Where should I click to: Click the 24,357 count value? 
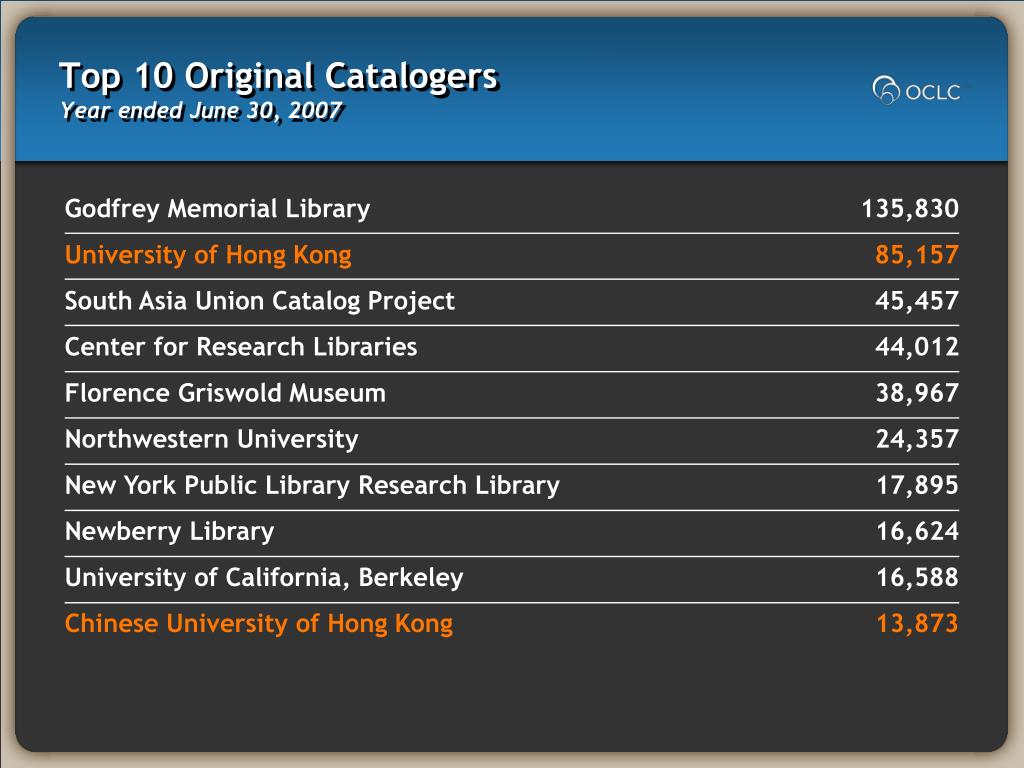917,440
